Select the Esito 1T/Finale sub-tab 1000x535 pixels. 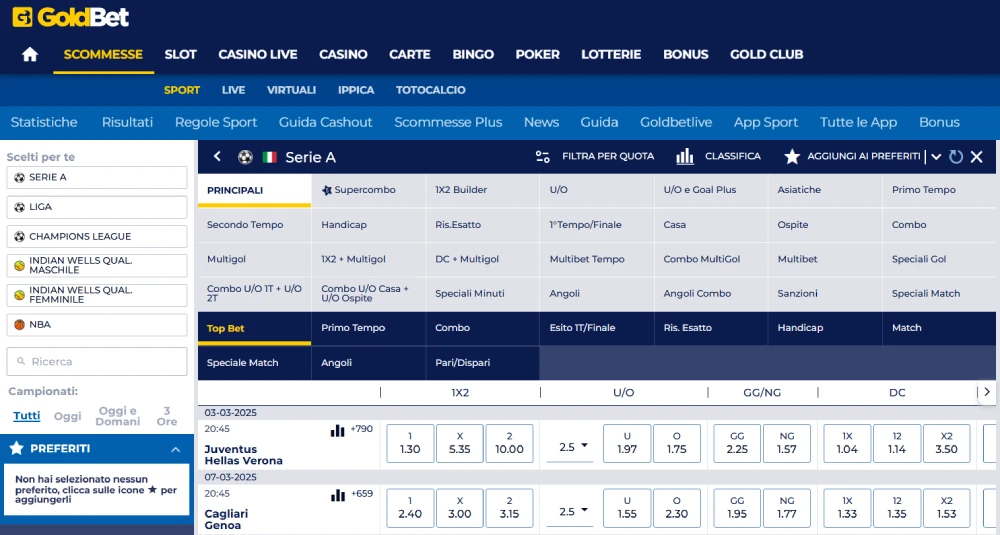tap(596, 328)
